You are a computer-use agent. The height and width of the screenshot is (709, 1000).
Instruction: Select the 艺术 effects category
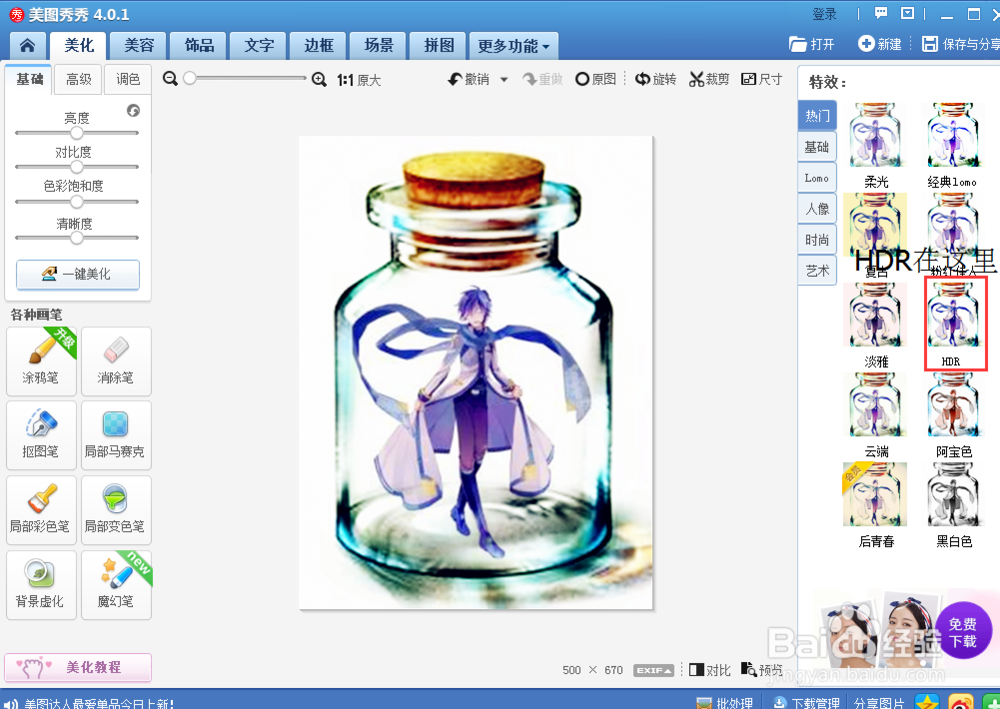(x=817, y=271)
